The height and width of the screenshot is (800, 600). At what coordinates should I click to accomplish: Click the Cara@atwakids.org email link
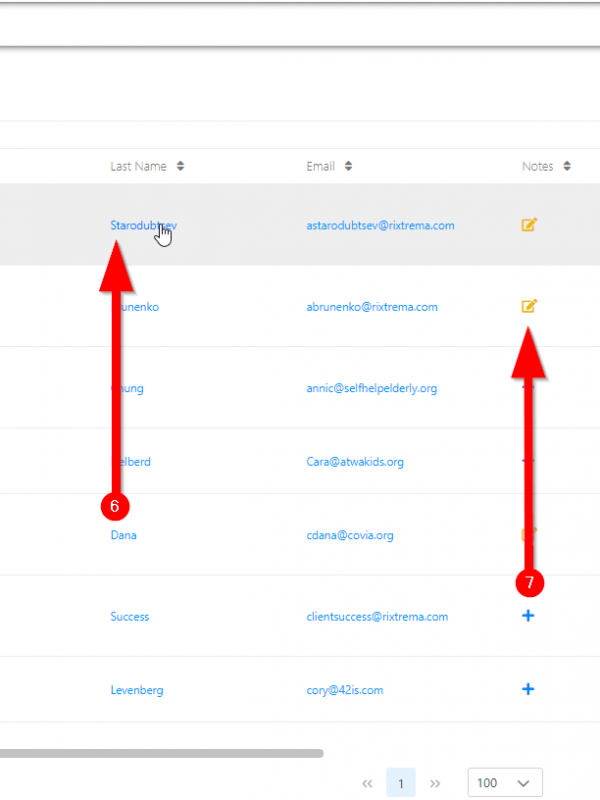point(354,462)
